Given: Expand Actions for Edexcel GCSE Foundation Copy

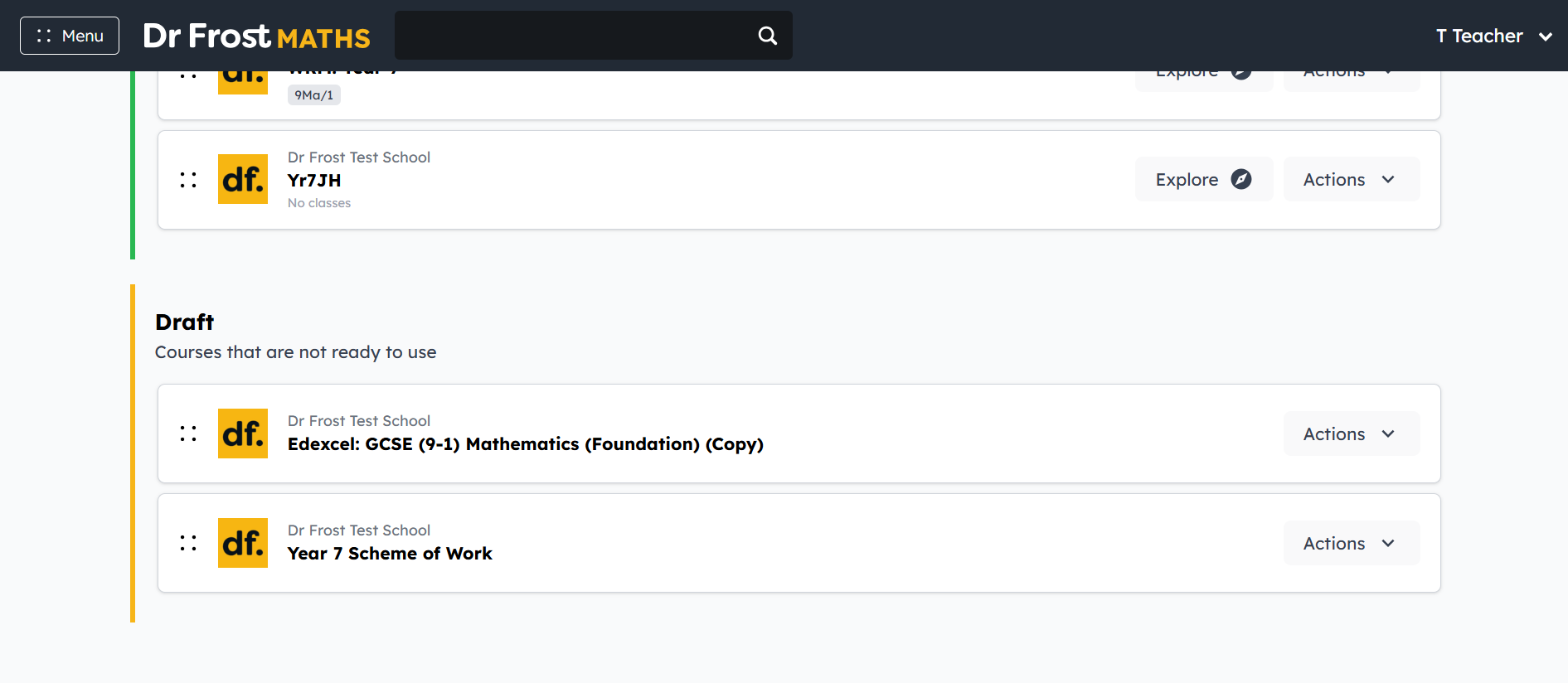Looking at the screenshot, I should [x=1352, y=434].
